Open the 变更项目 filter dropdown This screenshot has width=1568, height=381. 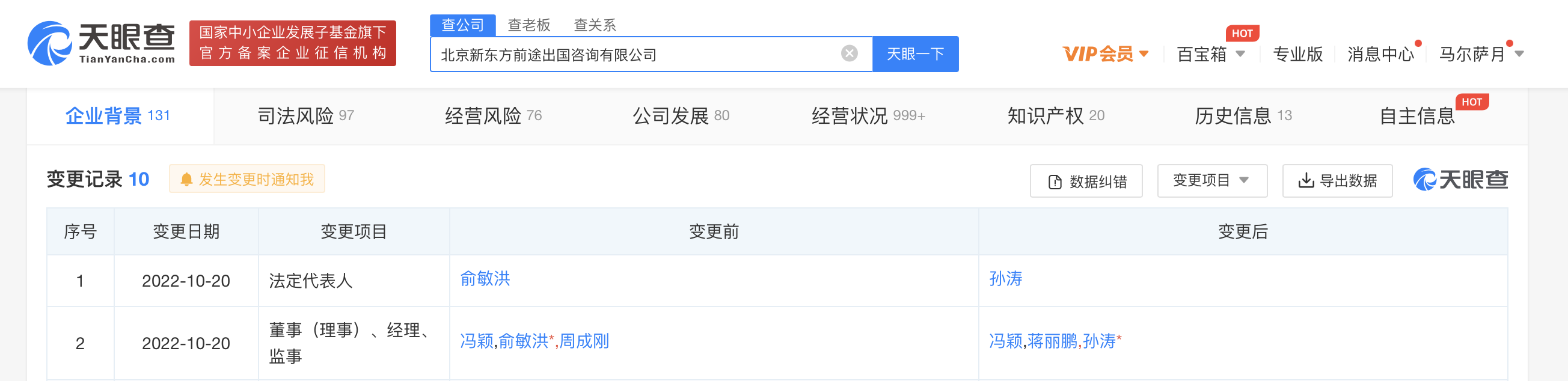pyautogui.click(x=1211, y=180)
